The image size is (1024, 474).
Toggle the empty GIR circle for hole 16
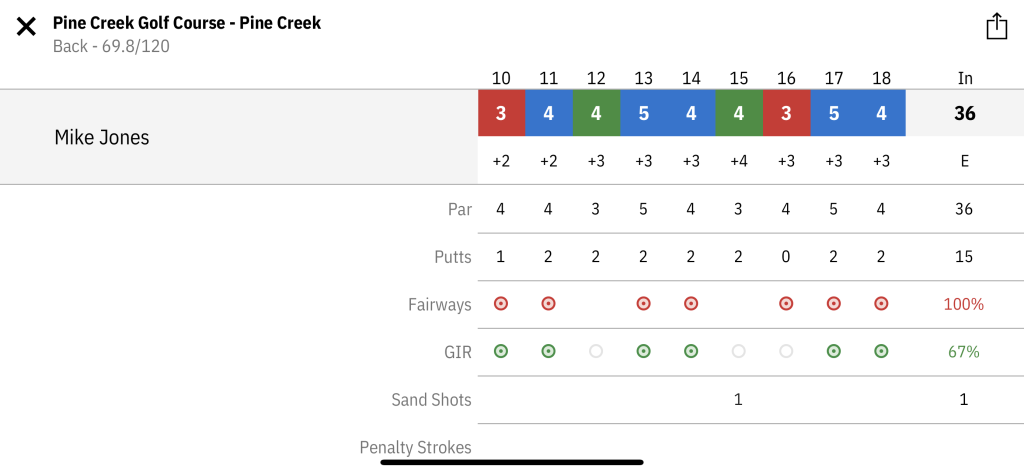(x=786, y=351)
